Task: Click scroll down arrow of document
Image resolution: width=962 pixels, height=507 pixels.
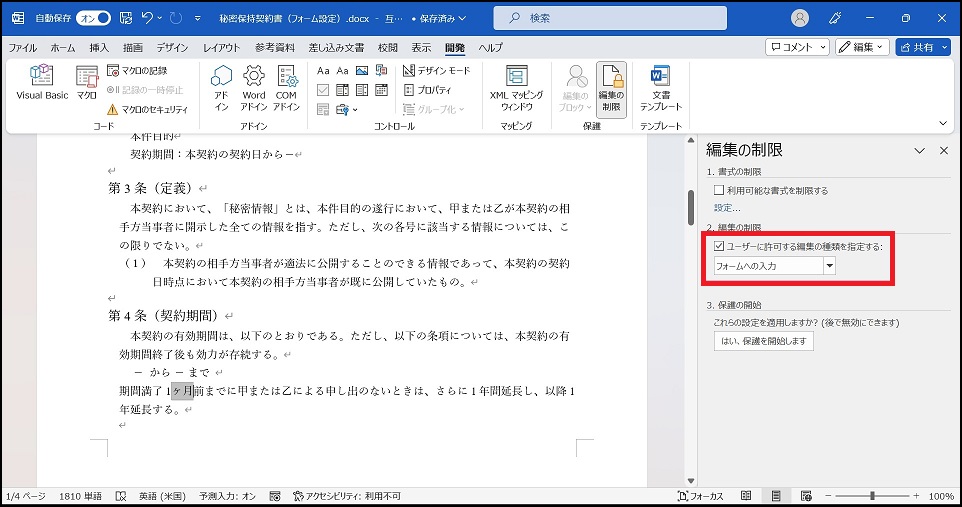Action: pos(690,481)
